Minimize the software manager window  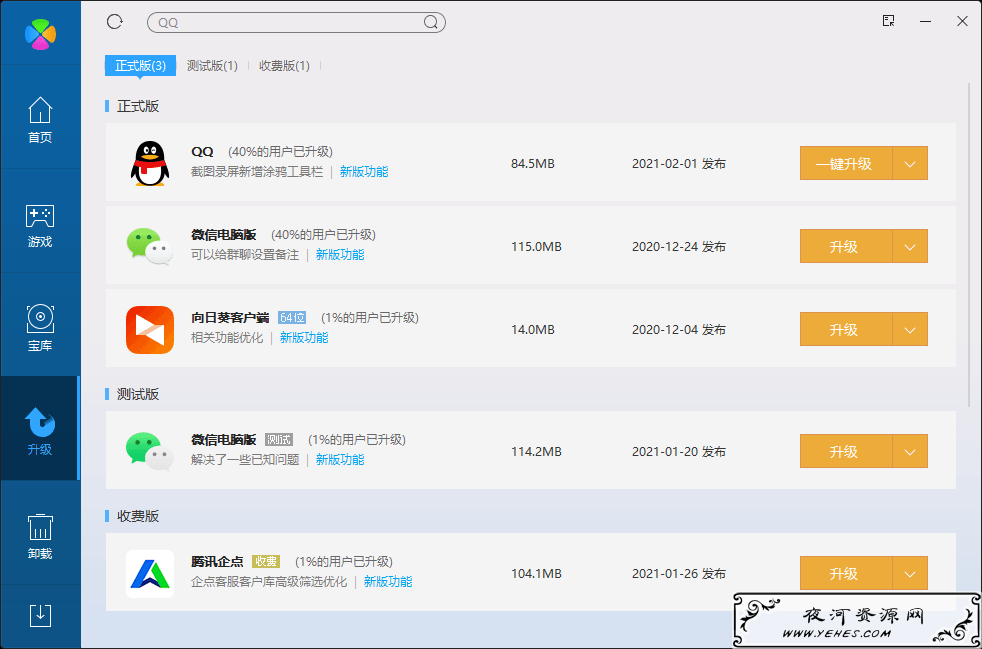point(926,21)
